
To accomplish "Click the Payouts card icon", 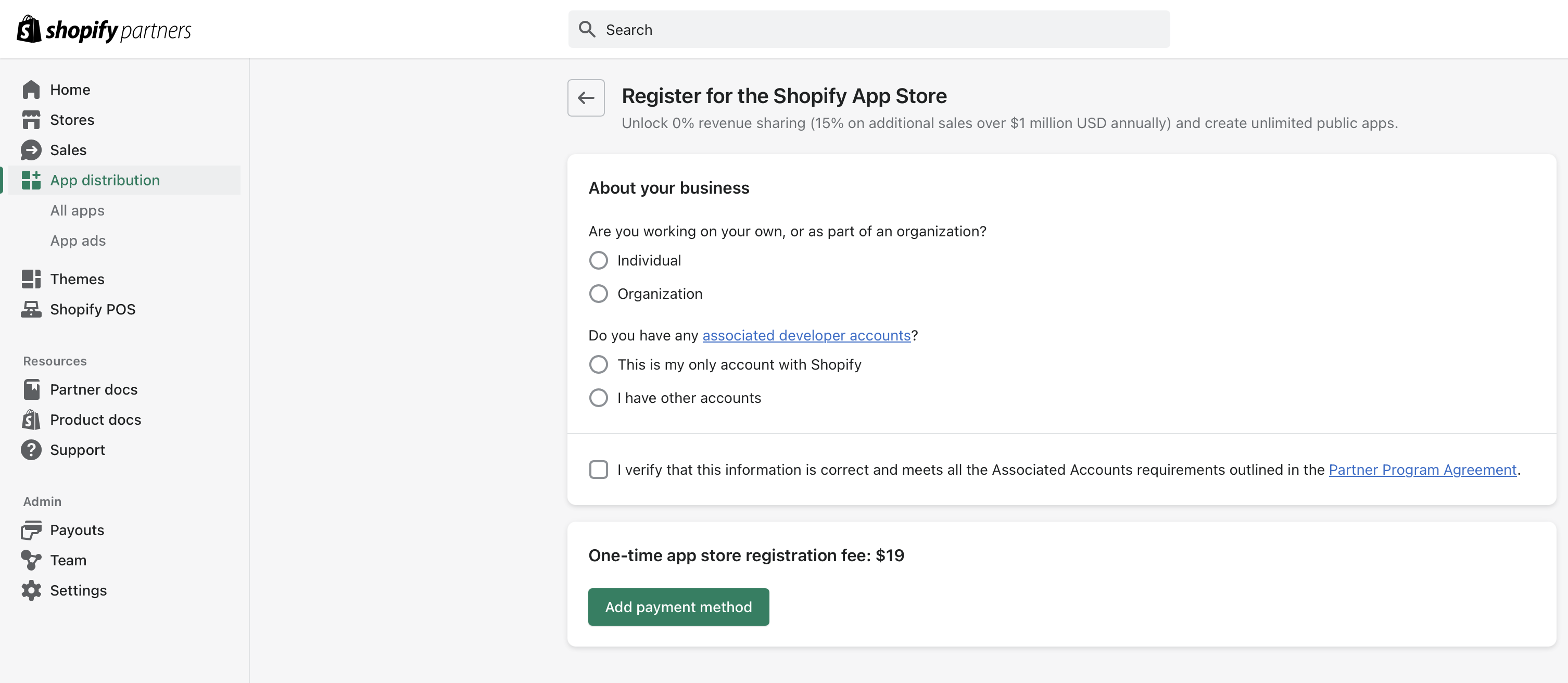I will pyautogui.click(x=31, y=529).
